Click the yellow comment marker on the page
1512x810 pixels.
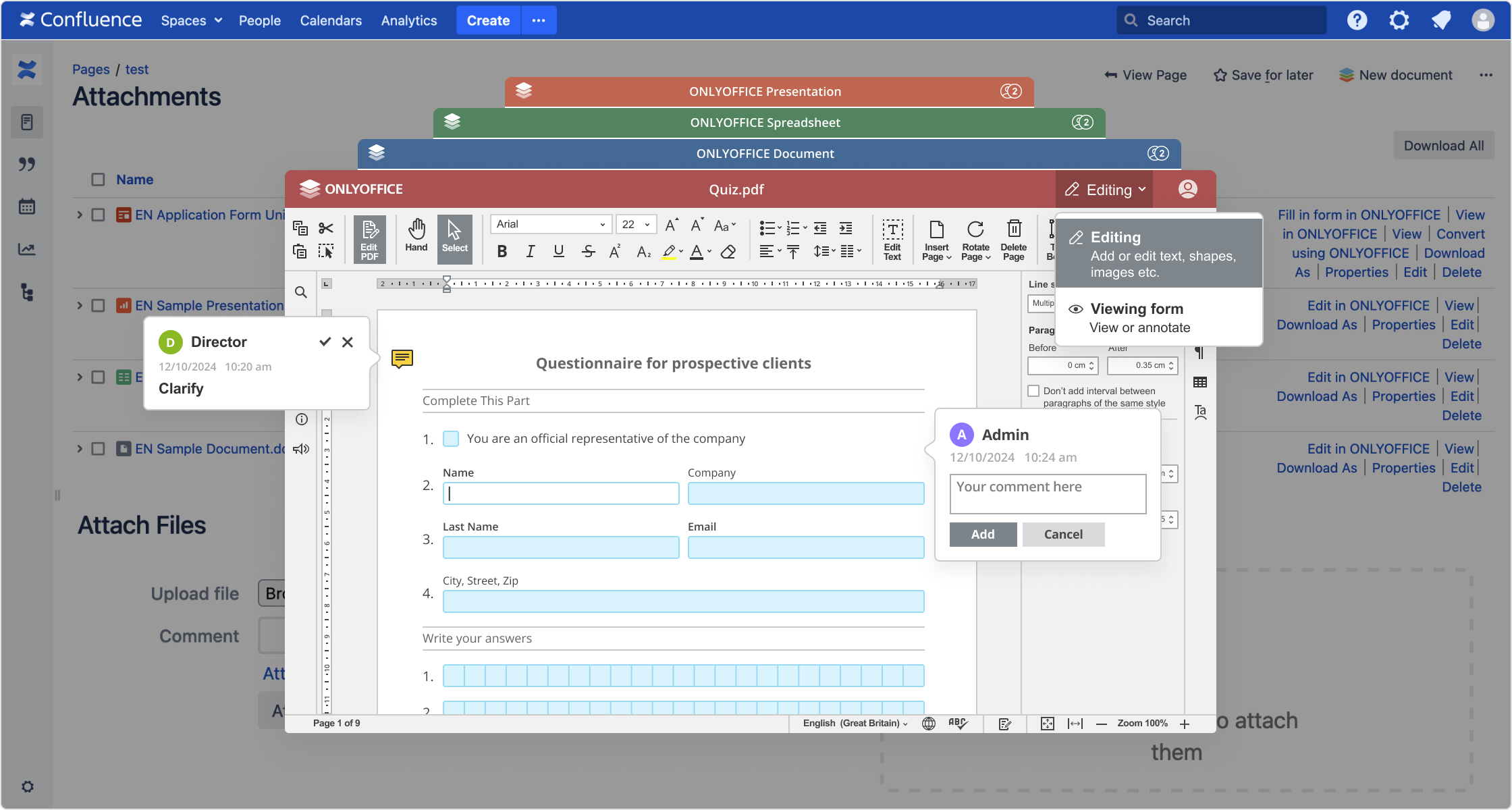click(x=402, y=358)
